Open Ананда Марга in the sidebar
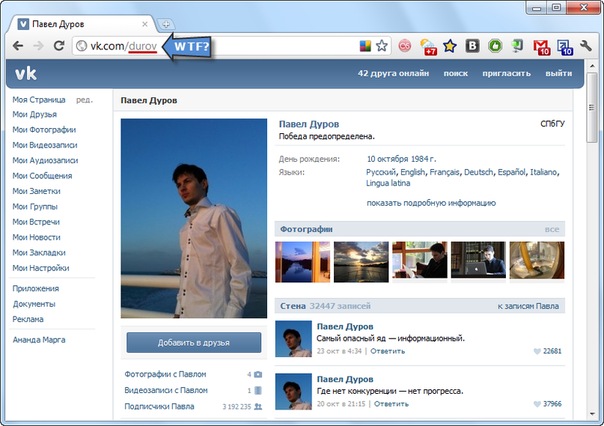This screenshot has width=604, height=426. 39,340
